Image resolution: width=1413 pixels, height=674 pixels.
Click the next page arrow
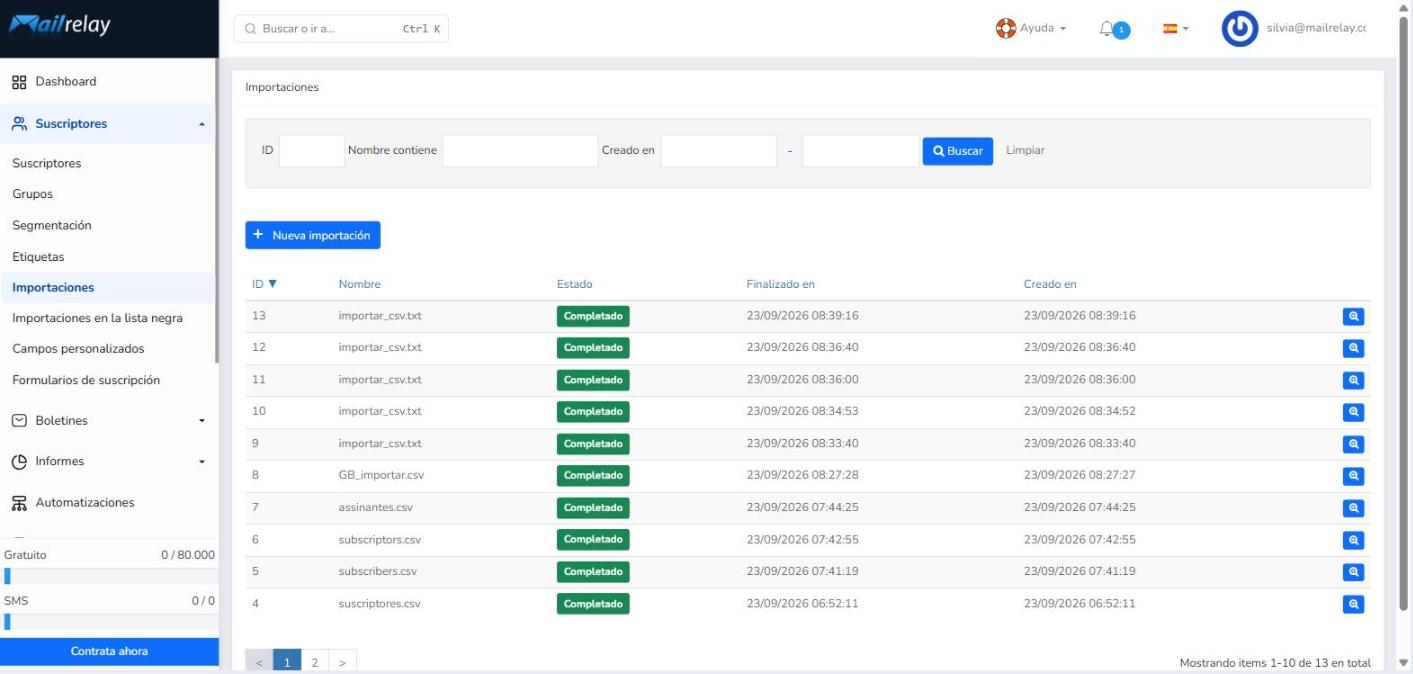[x=342, y=662]
